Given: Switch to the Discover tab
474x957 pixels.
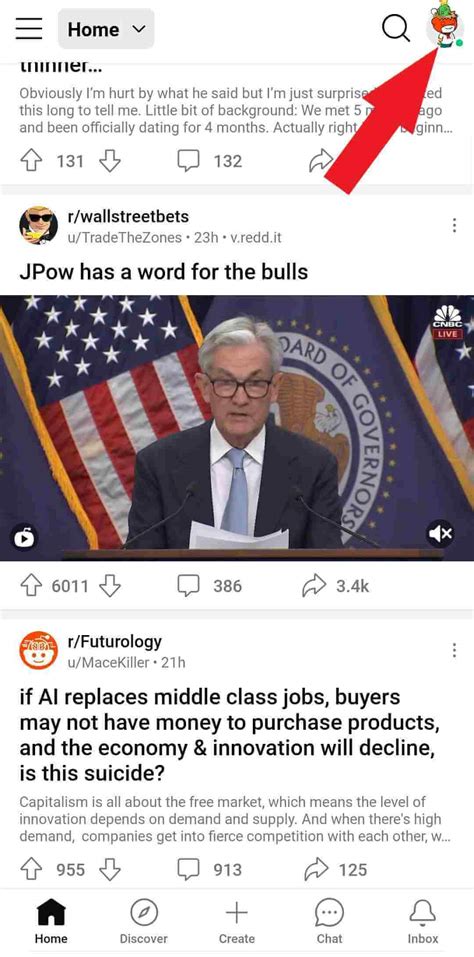Looking at the screenshot, I should (x=143, y=922).
